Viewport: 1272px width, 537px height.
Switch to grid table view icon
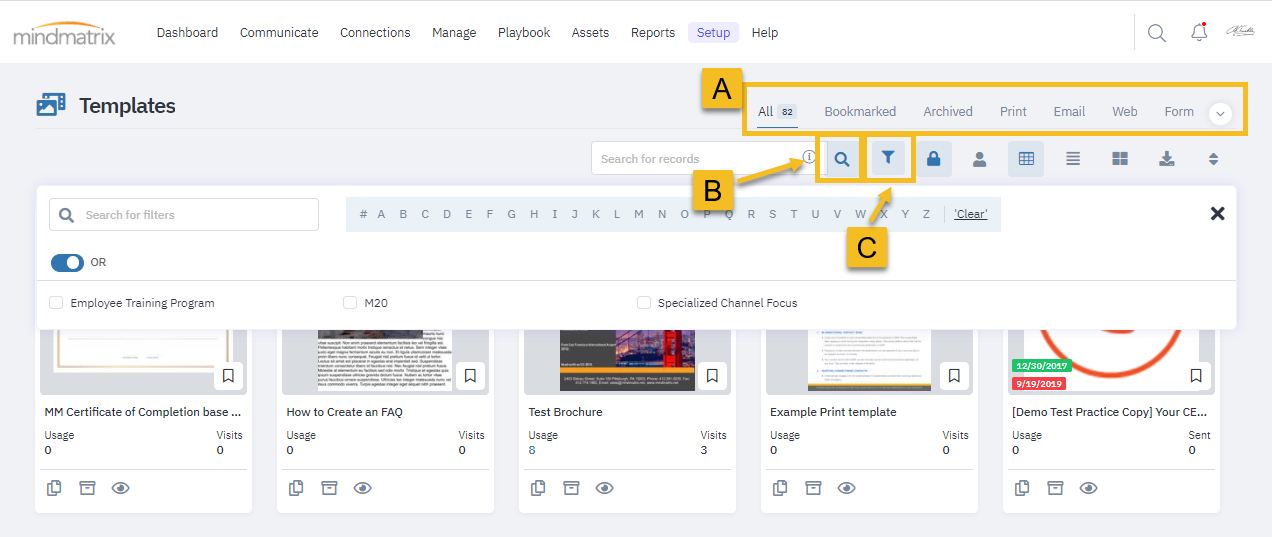[1025, 159]
